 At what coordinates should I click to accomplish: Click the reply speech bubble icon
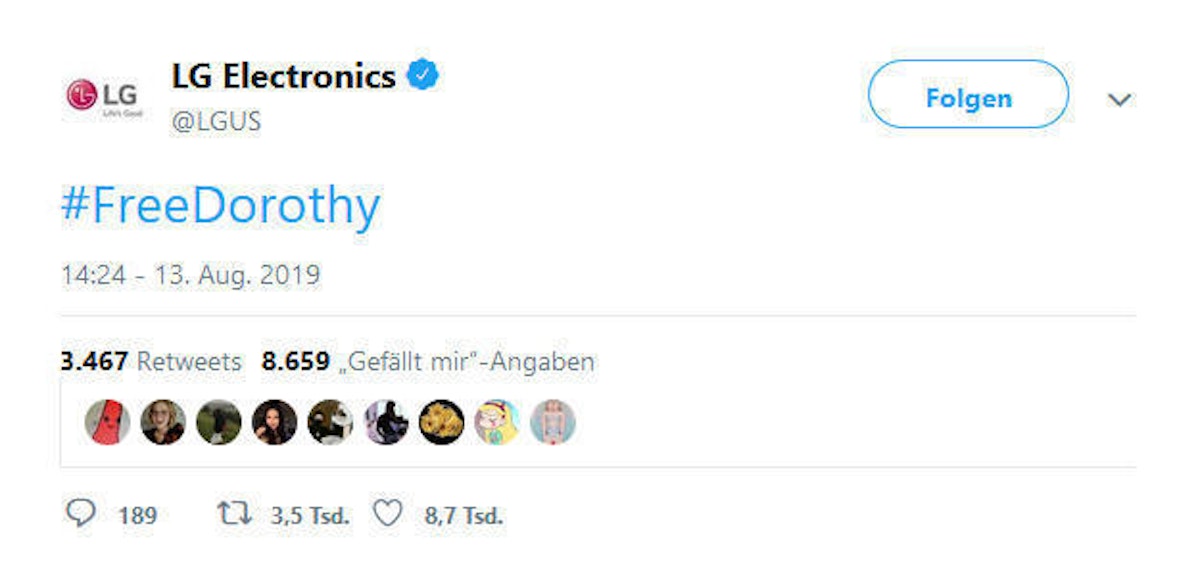(x=81, y=515)
